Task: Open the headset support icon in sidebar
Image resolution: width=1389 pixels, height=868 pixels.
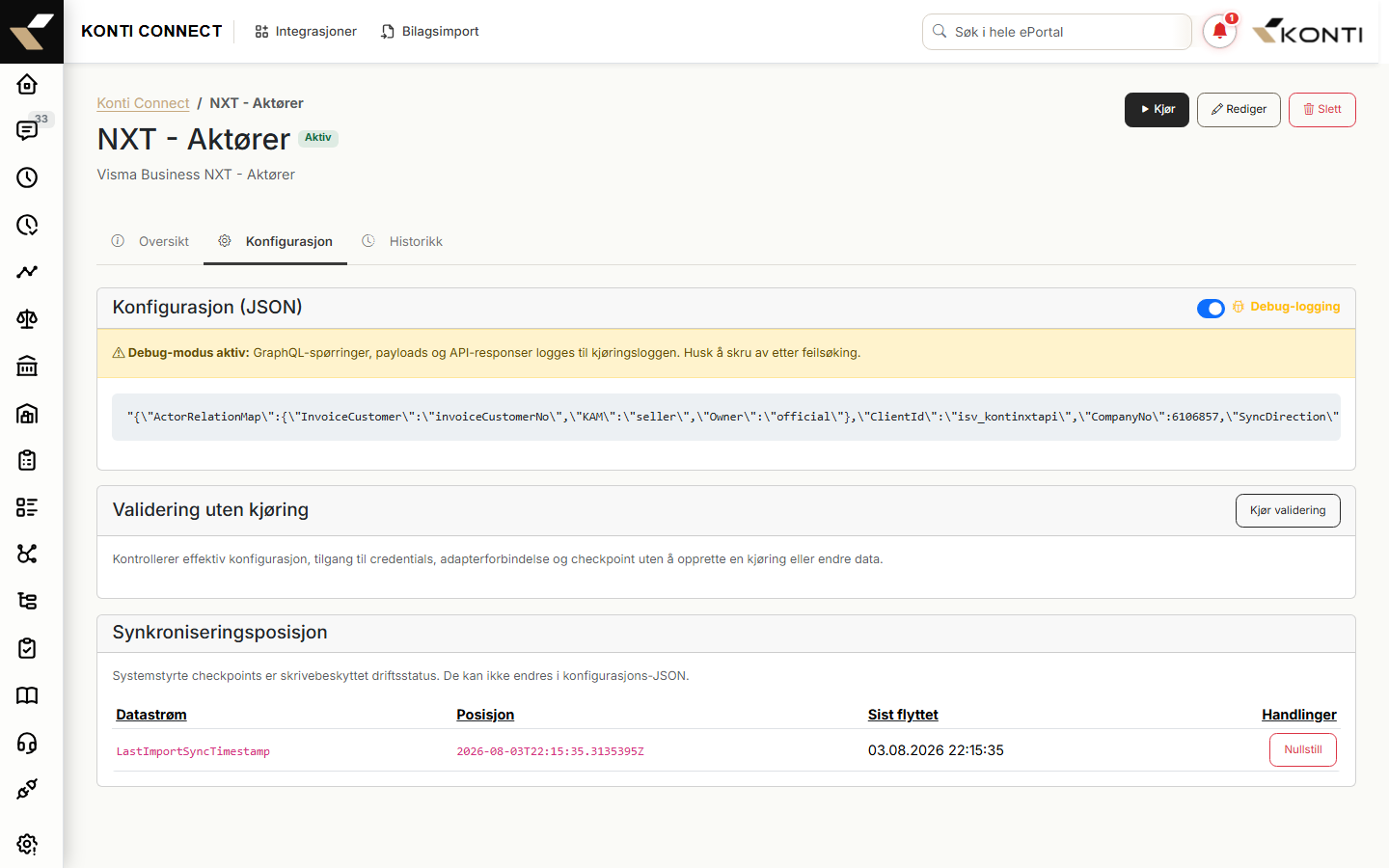Action: pyautogui.click(x=27, y=743)
